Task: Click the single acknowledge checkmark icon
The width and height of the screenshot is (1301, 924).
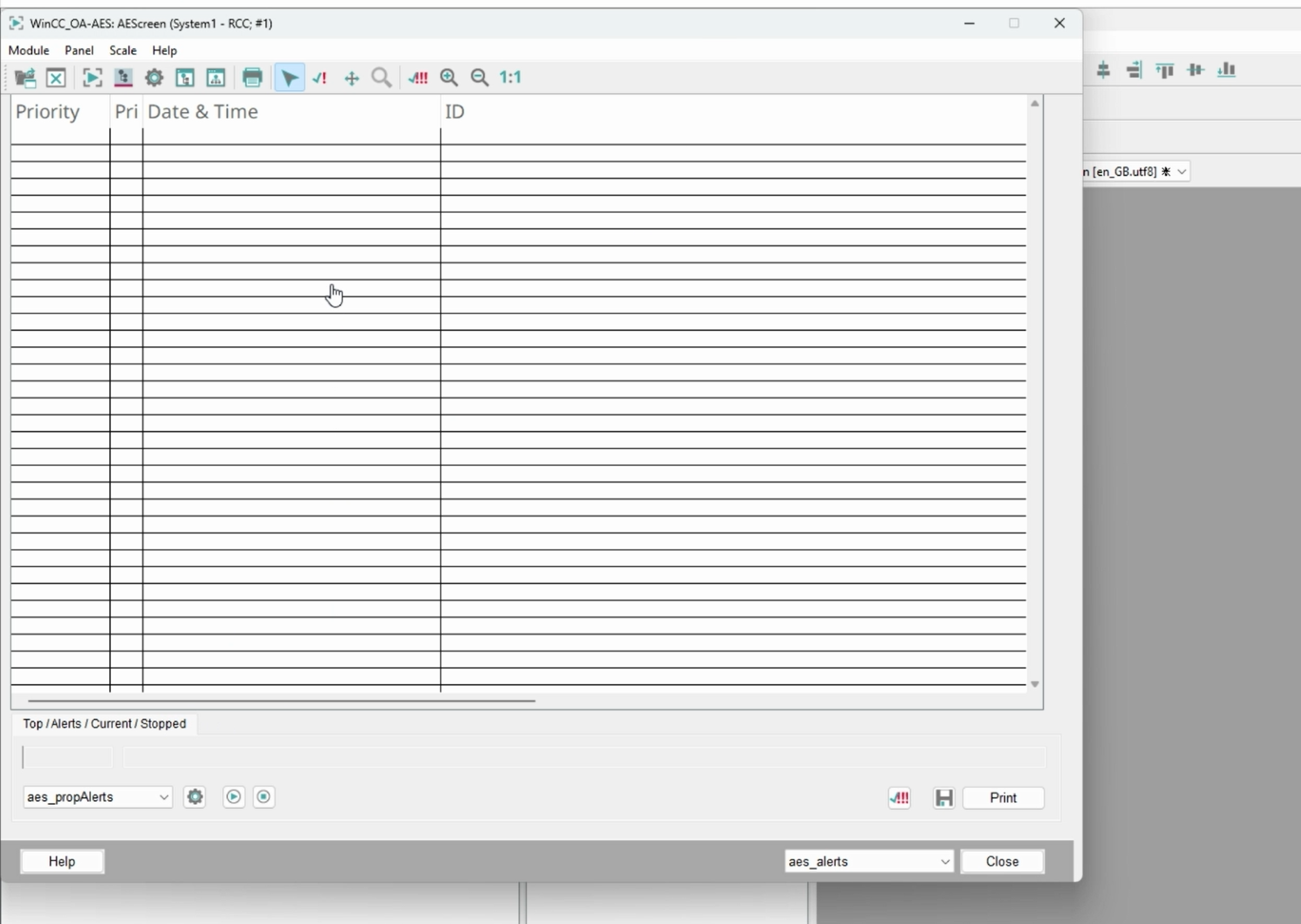Action: 320,77
